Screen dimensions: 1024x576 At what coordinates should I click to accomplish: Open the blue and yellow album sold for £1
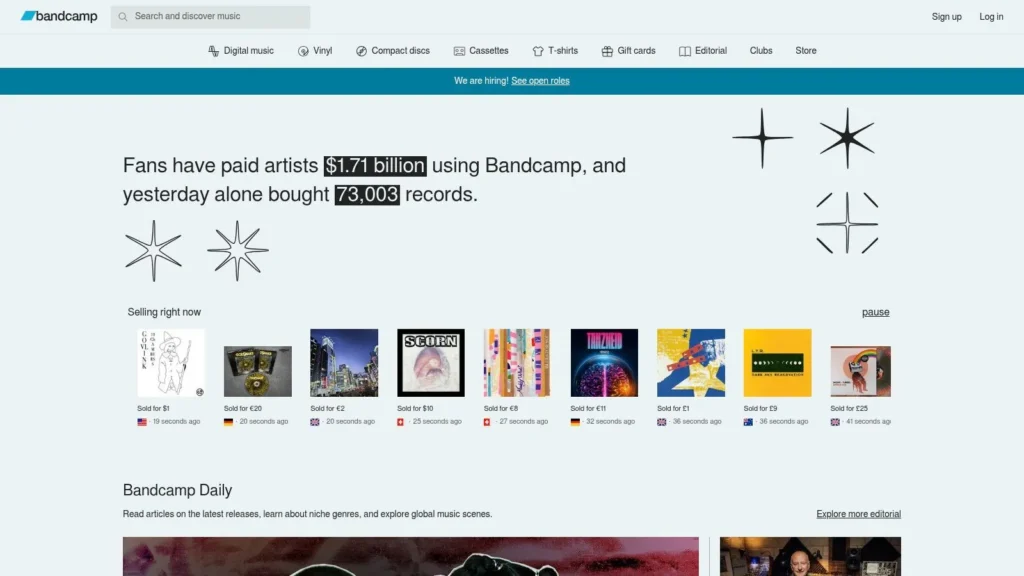click(x=691, y=362)
